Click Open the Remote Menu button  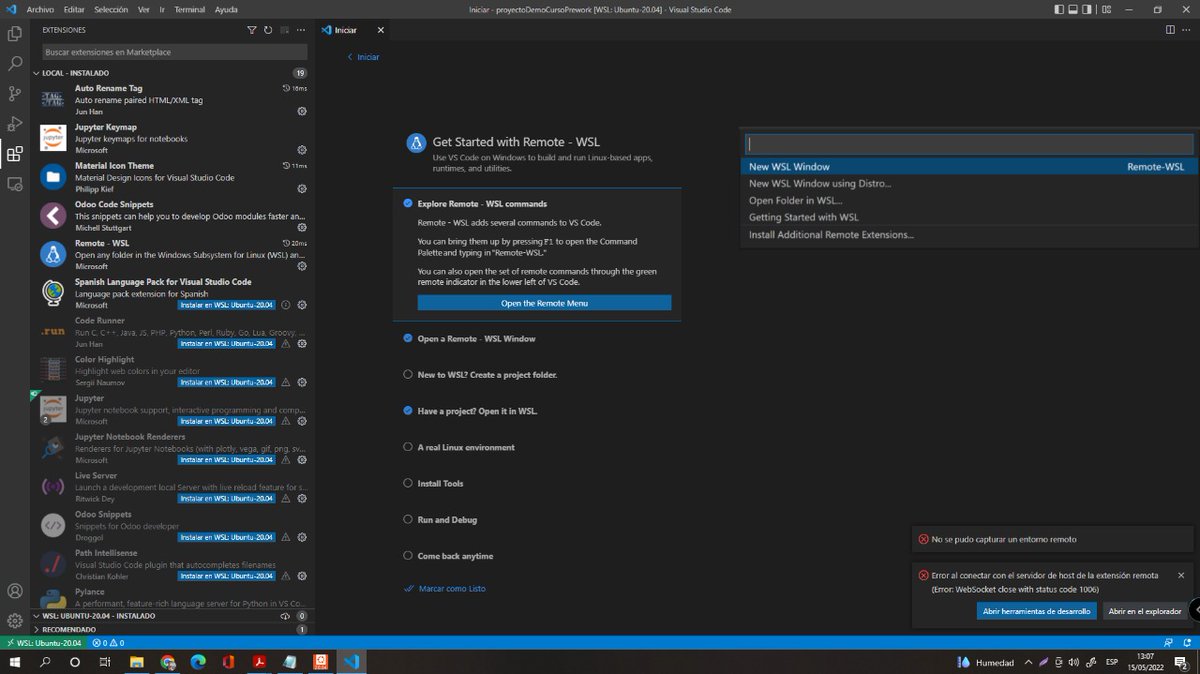pyautogui.click(x=544, y=303)
